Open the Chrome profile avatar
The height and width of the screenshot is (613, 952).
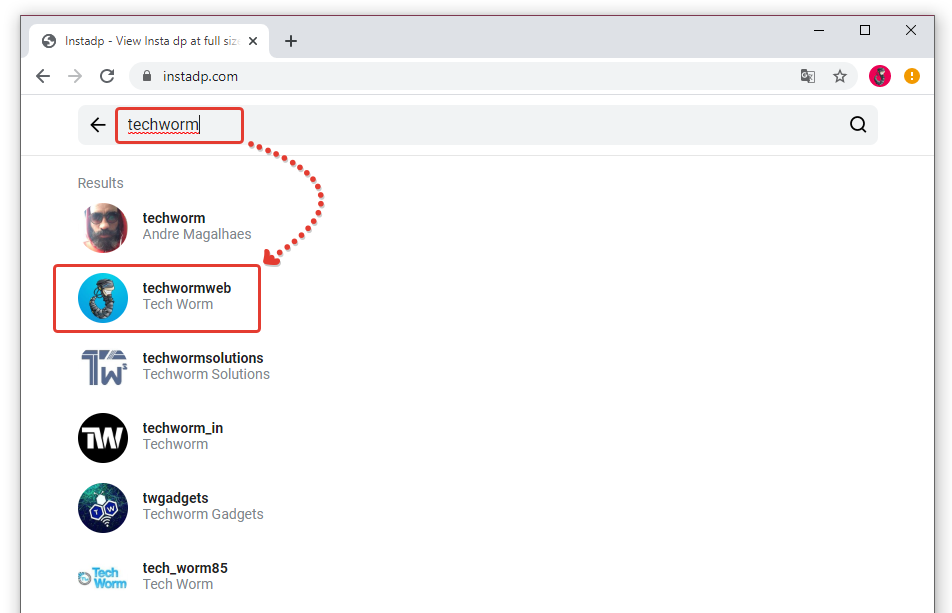[x=880, y=76]
